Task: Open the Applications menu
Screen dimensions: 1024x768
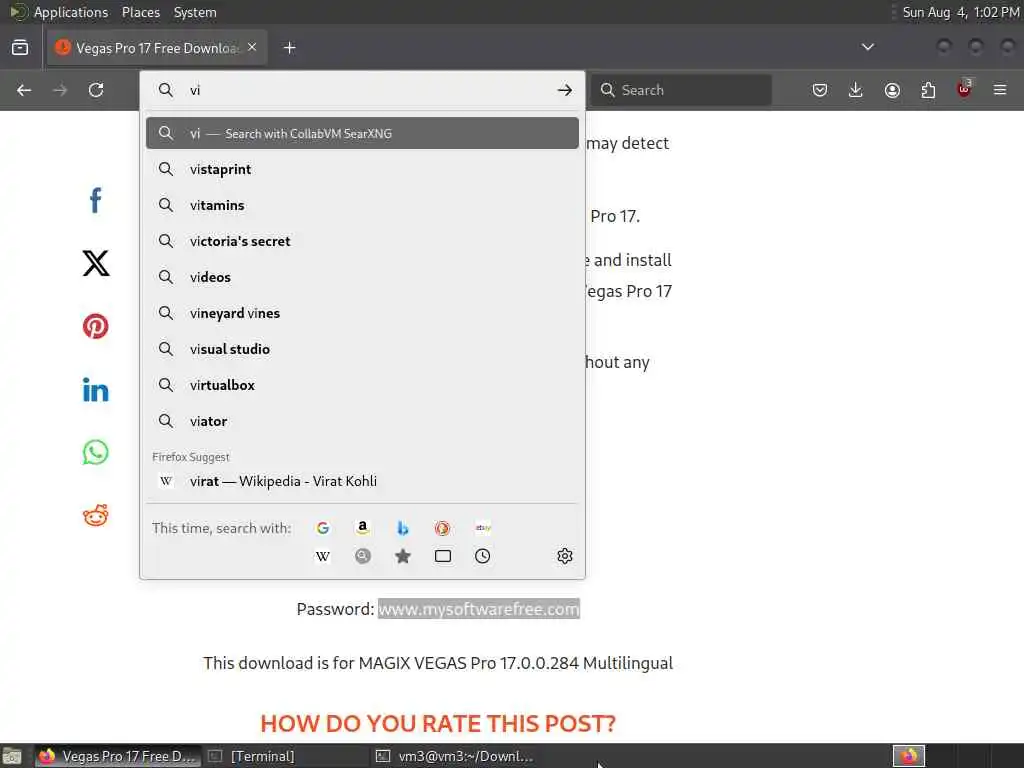Action: 71,12
